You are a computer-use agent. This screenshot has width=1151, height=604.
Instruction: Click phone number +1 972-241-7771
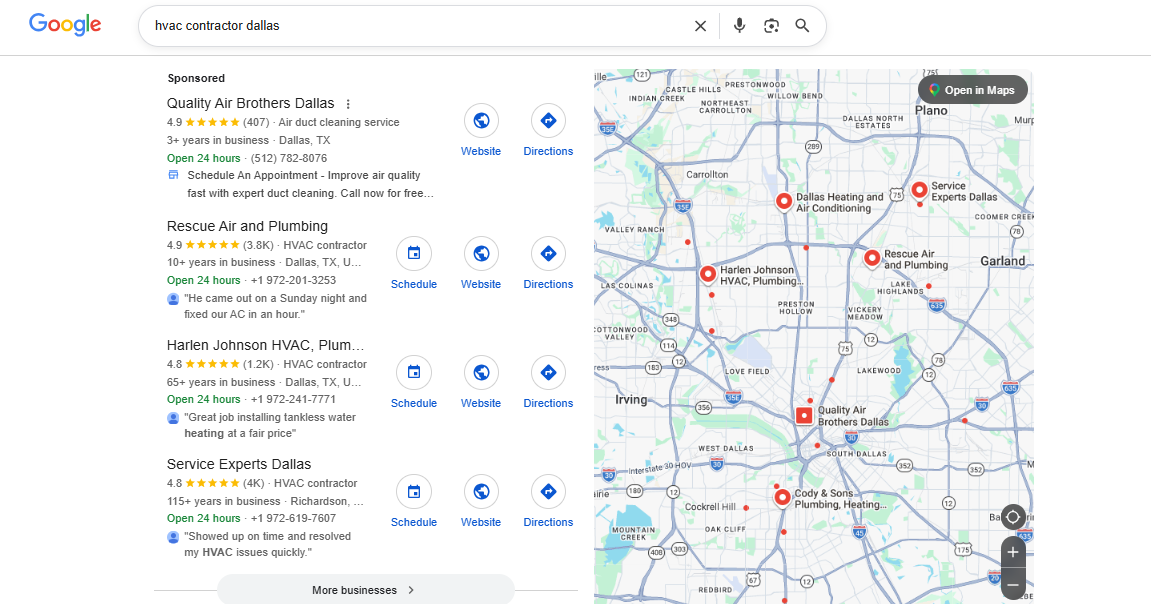(x=294, y=399)
